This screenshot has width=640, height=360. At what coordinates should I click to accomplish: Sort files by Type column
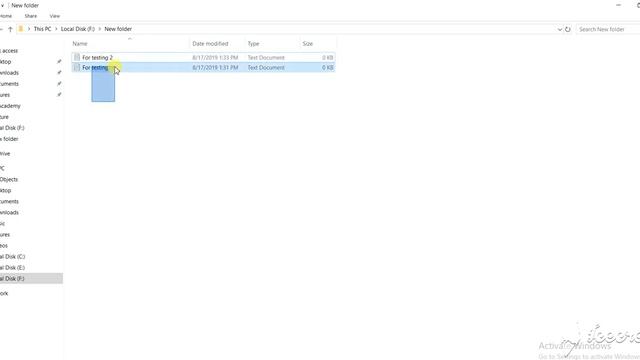253,44
